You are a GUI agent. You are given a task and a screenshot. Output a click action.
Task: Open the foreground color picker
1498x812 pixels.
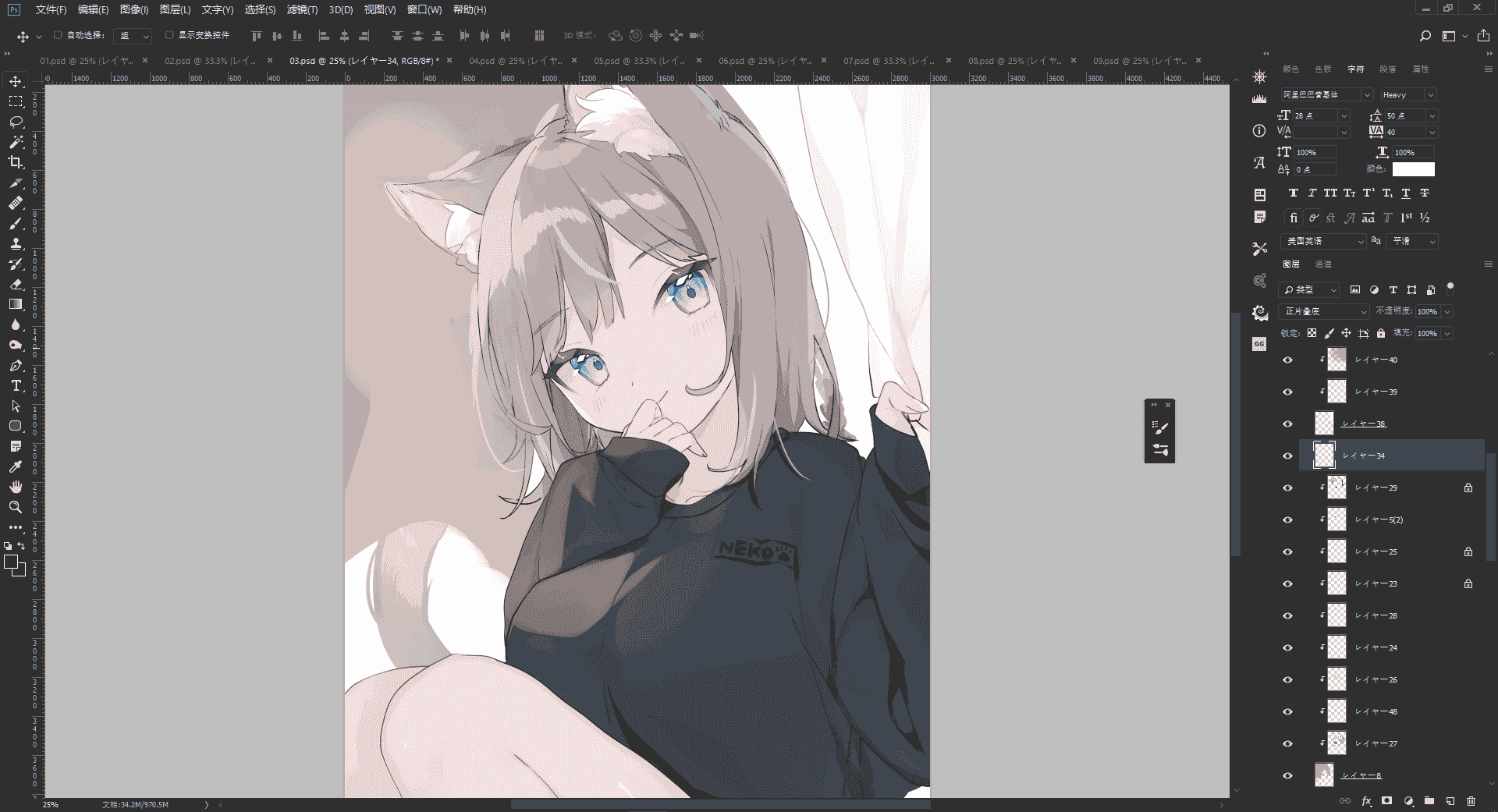pyautogui.click(x=11, y=562)
